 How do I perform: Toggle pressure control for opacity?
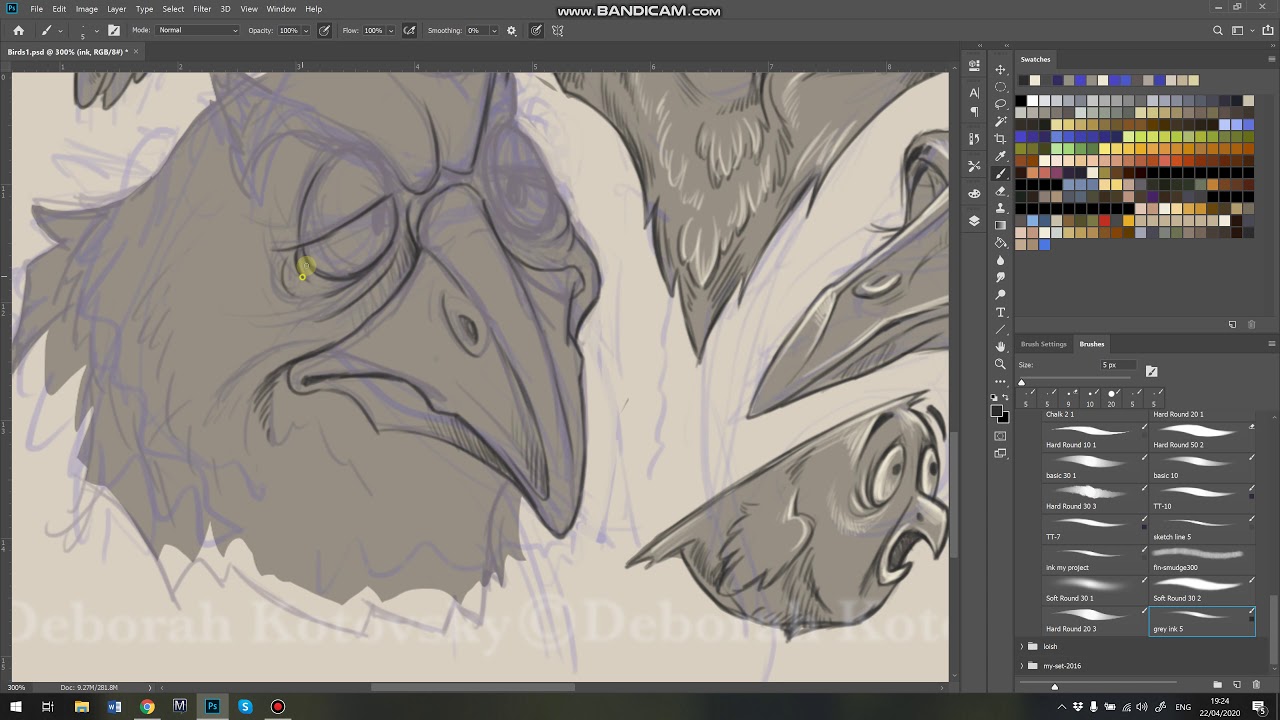tap(324, 31)
